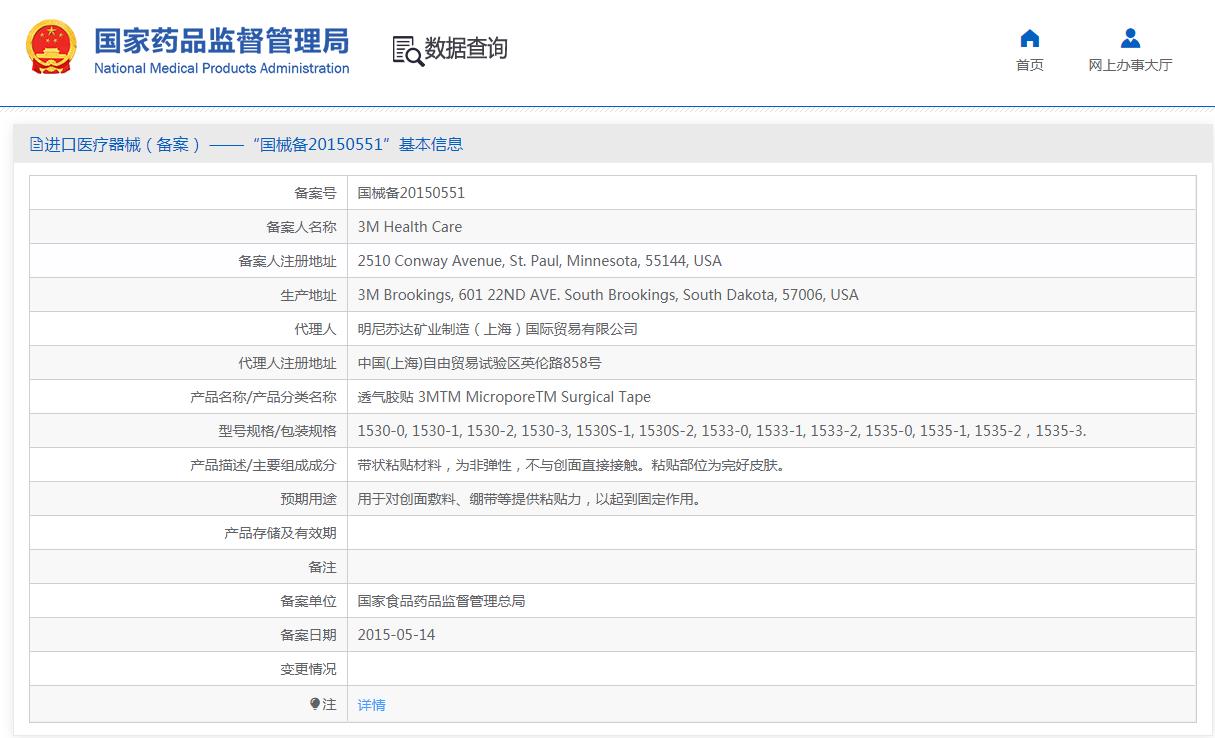1215x738 pixels.
Task: Go to 首页 via the home icon
Action: coord(1029,38)
